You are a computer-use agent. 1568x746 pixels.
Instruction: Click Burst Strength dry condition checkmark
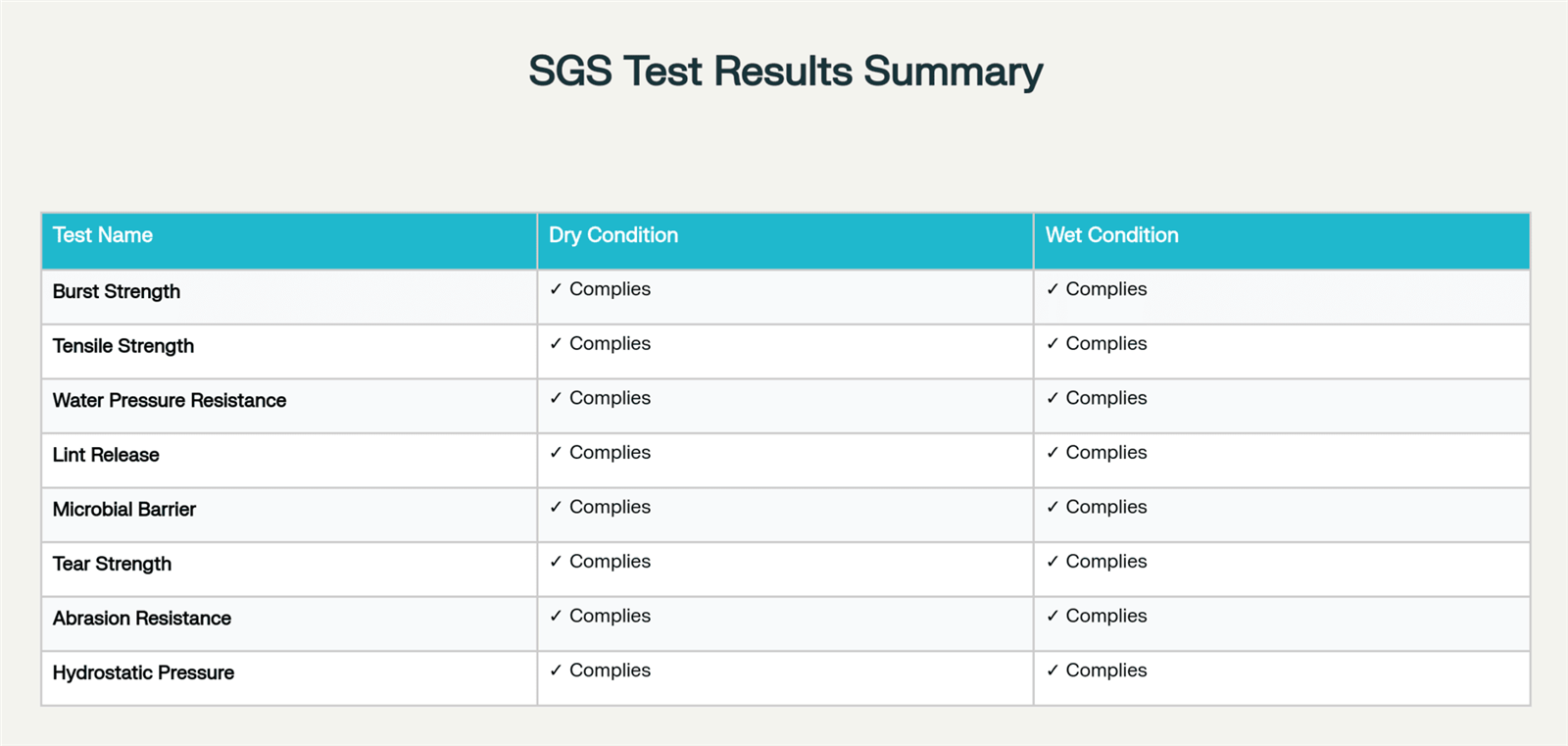[x=556, y=289]
